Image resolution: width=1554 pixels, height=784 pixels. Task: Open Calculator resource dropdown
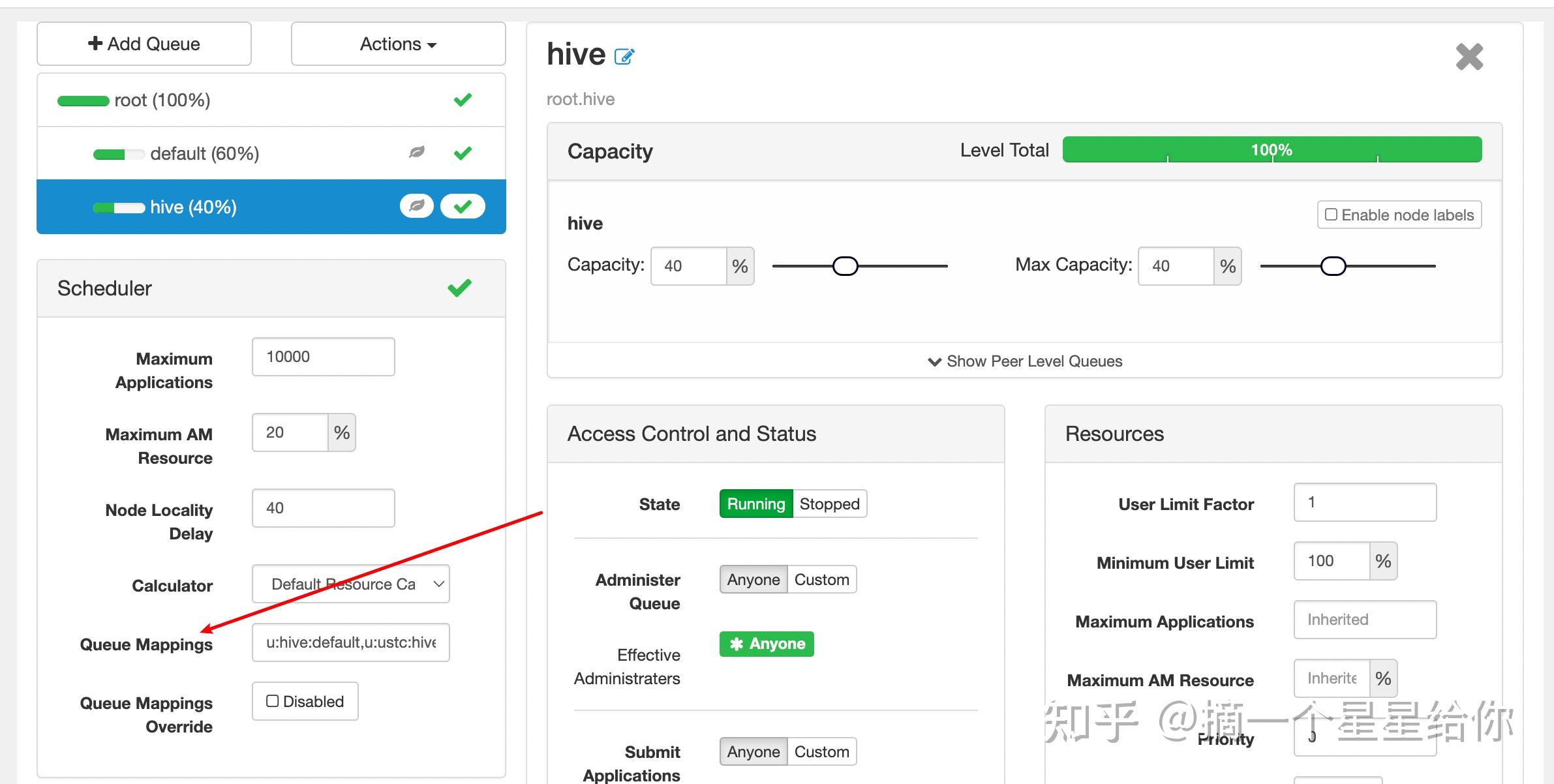coord(351,584)
